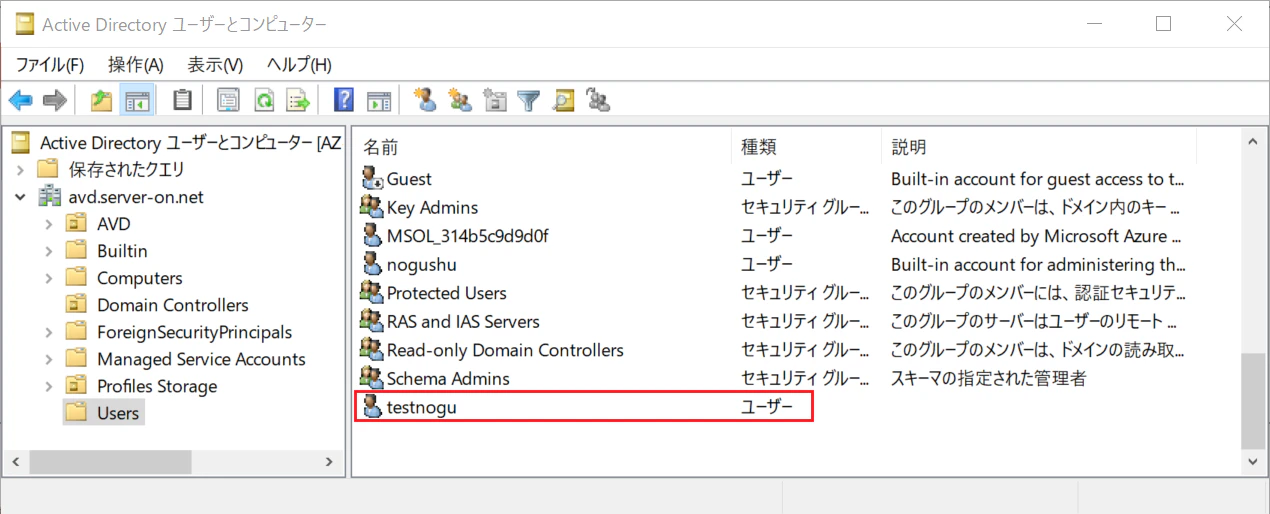This screenshot has width=1270, height=514.
Task: Go back with the blue Back arrow
Action: pyautogui.click(x=21, y=100)
